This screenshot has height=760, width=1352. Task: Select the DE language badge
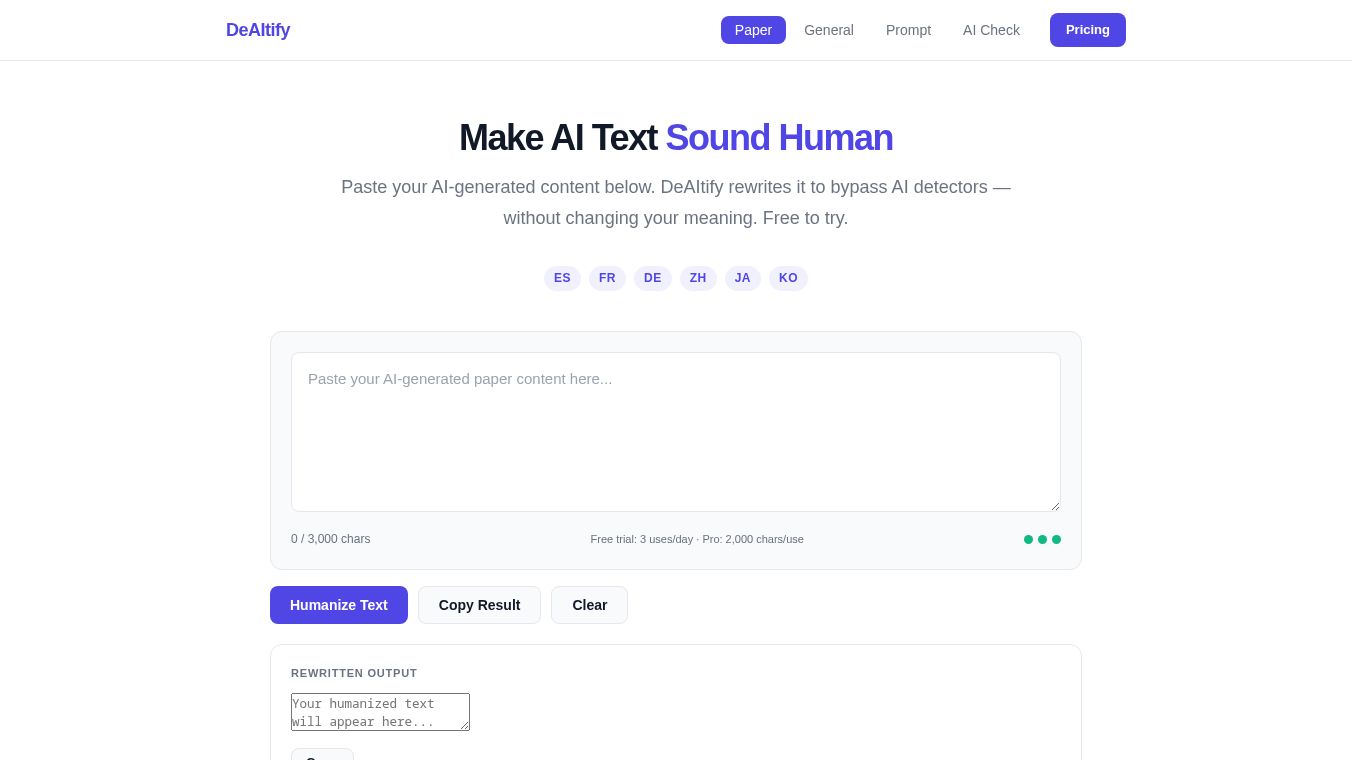(652, 278)
